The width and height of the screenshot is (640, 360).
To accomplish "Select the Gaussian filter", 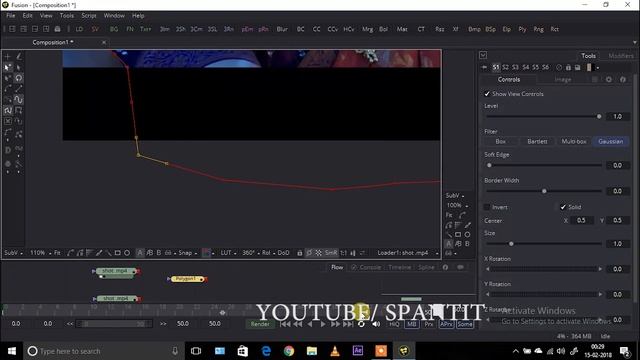I will coord(611,141).
